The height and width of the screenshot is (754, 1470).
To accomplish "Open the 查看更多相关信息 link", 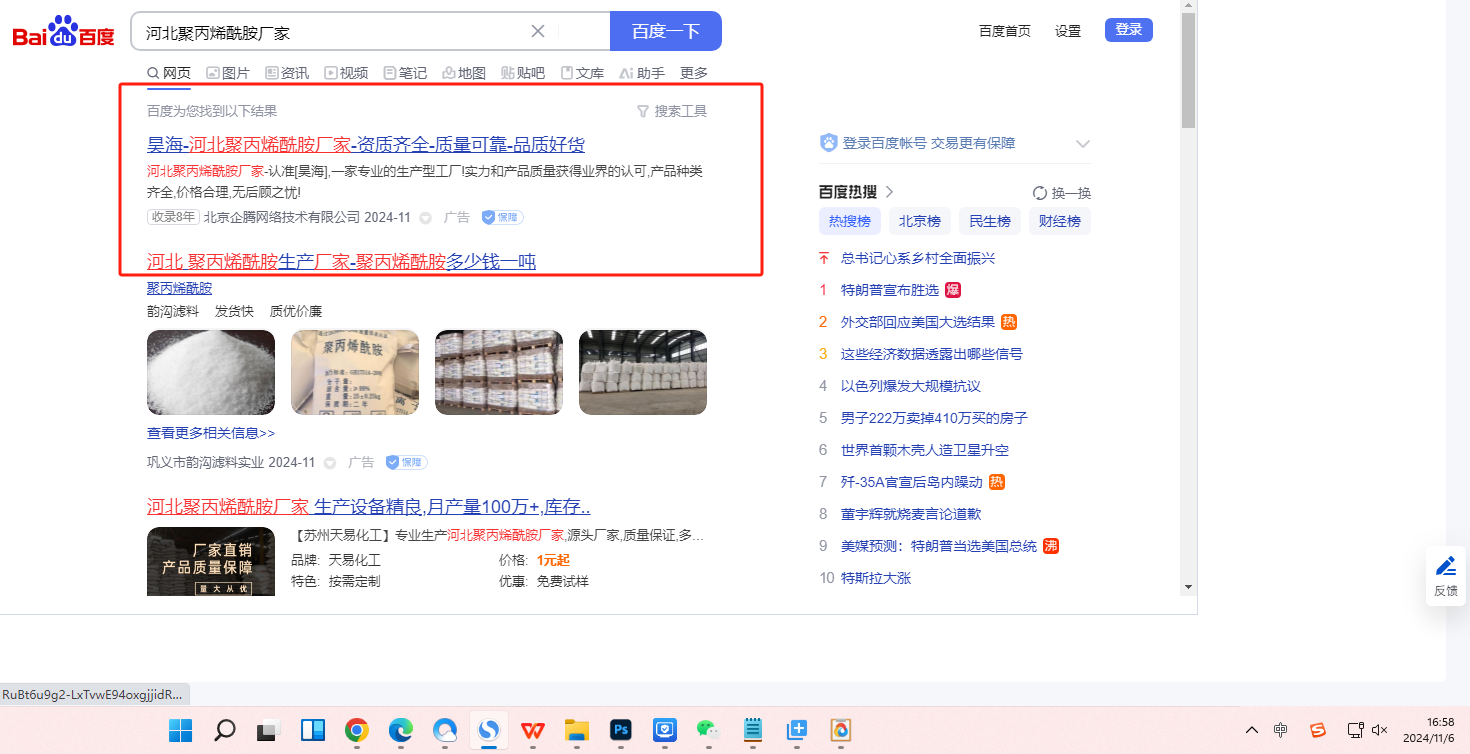I will 211,433.
